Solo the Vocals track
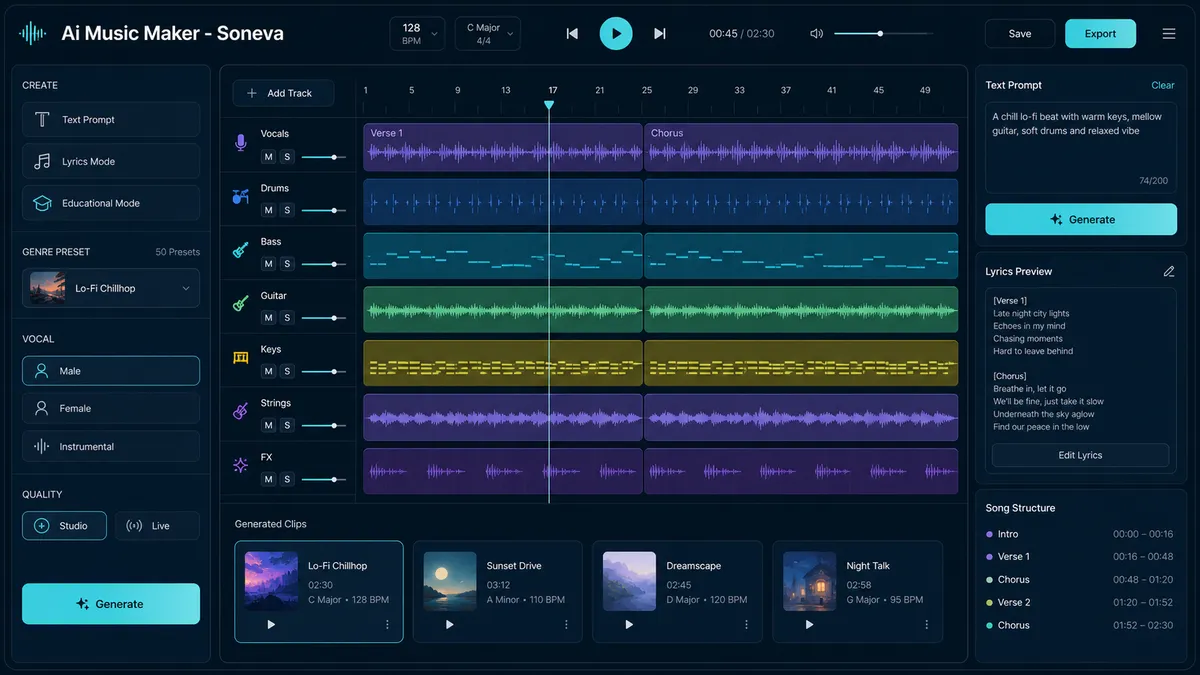The width and height of the screenshot is (1200, 675). click(287, 156)
